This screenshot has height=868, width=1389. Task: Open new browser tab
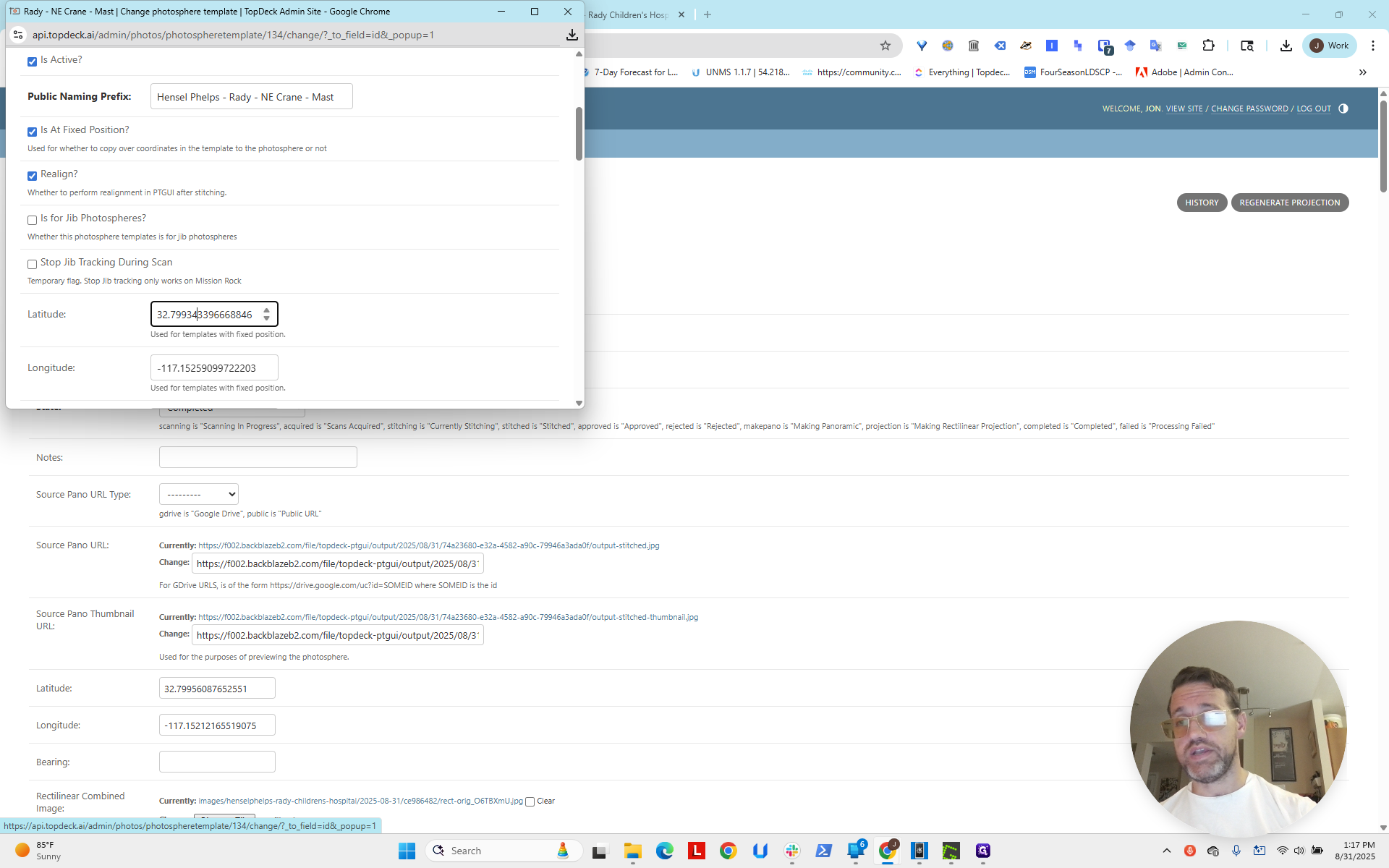(708, 14)
